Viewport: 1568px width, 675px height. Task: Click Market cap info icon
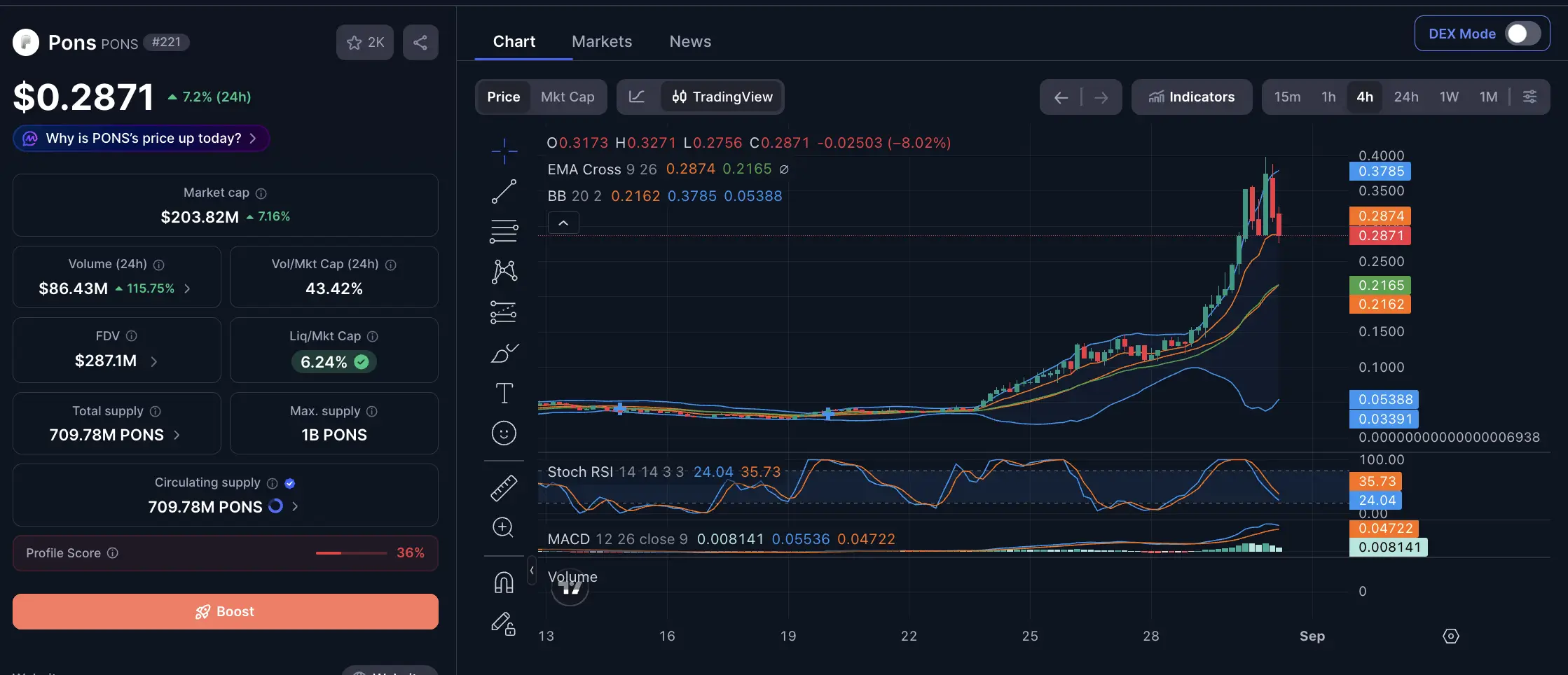261,193
